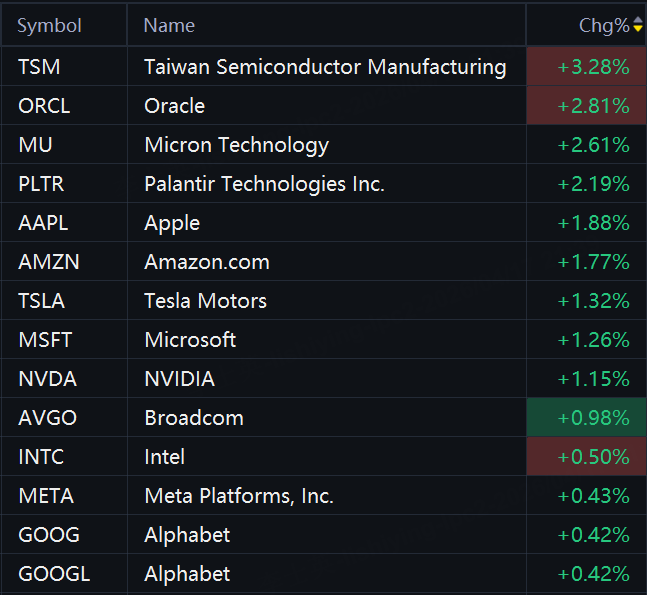
Task: Sort by the Symbol column header
Action: click(50, 25)
